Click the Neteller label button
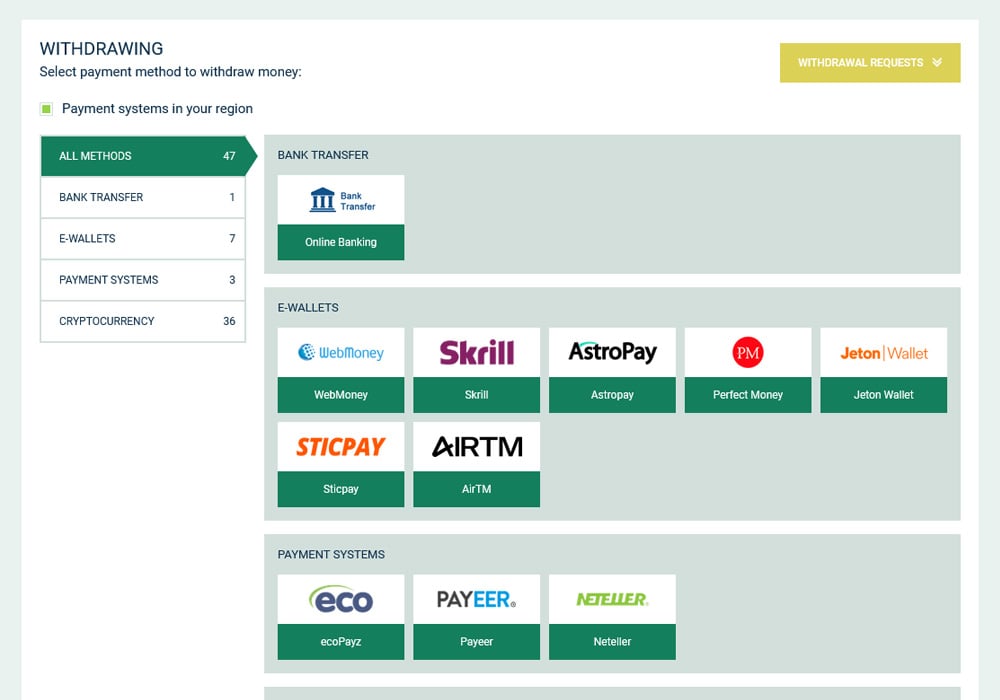This screenshot has height=700, width=1000. pyautogui.click(x=612, y=641)
